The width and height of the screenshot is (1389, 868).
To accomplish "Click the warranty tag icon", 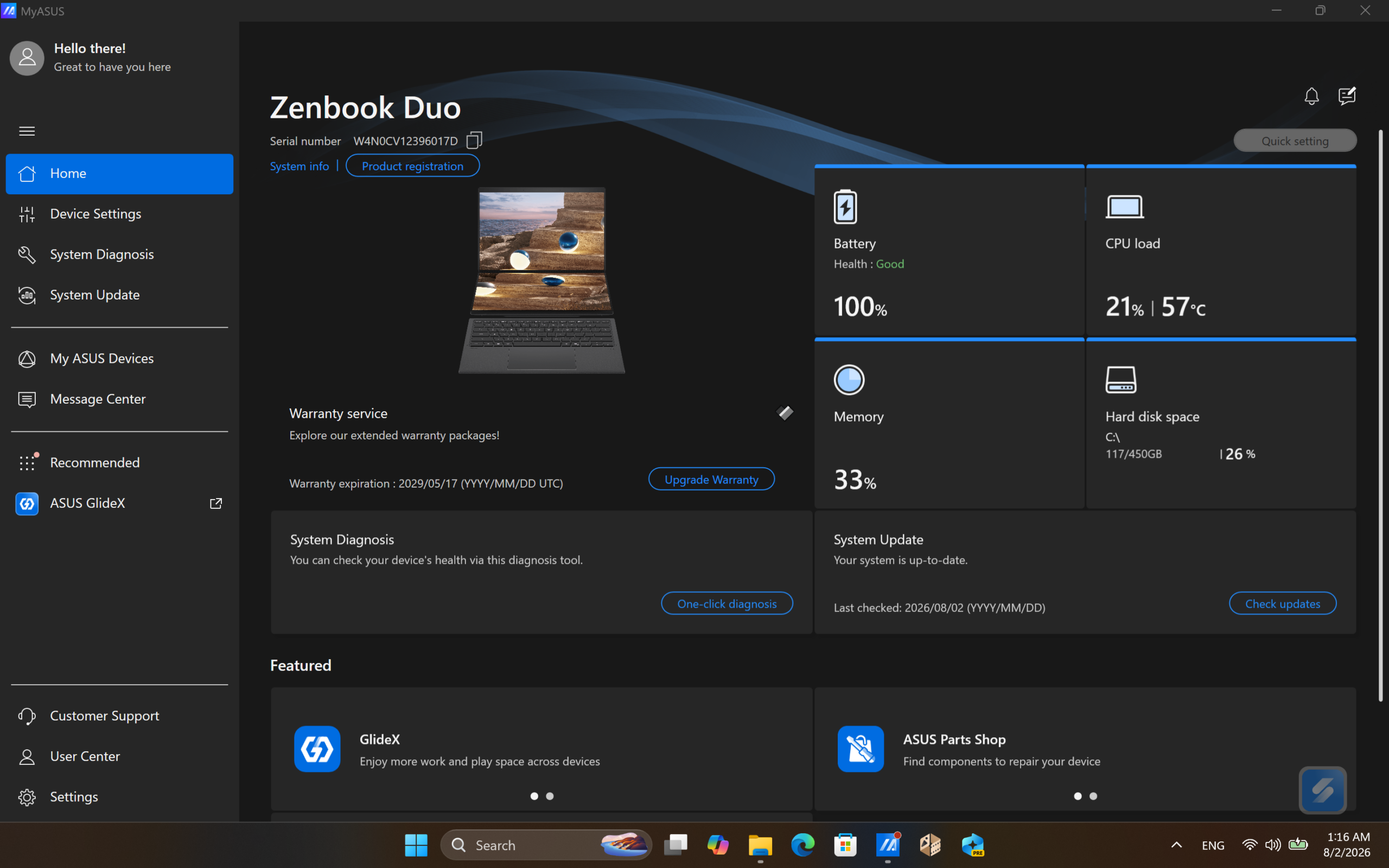I will pos(785,413).
